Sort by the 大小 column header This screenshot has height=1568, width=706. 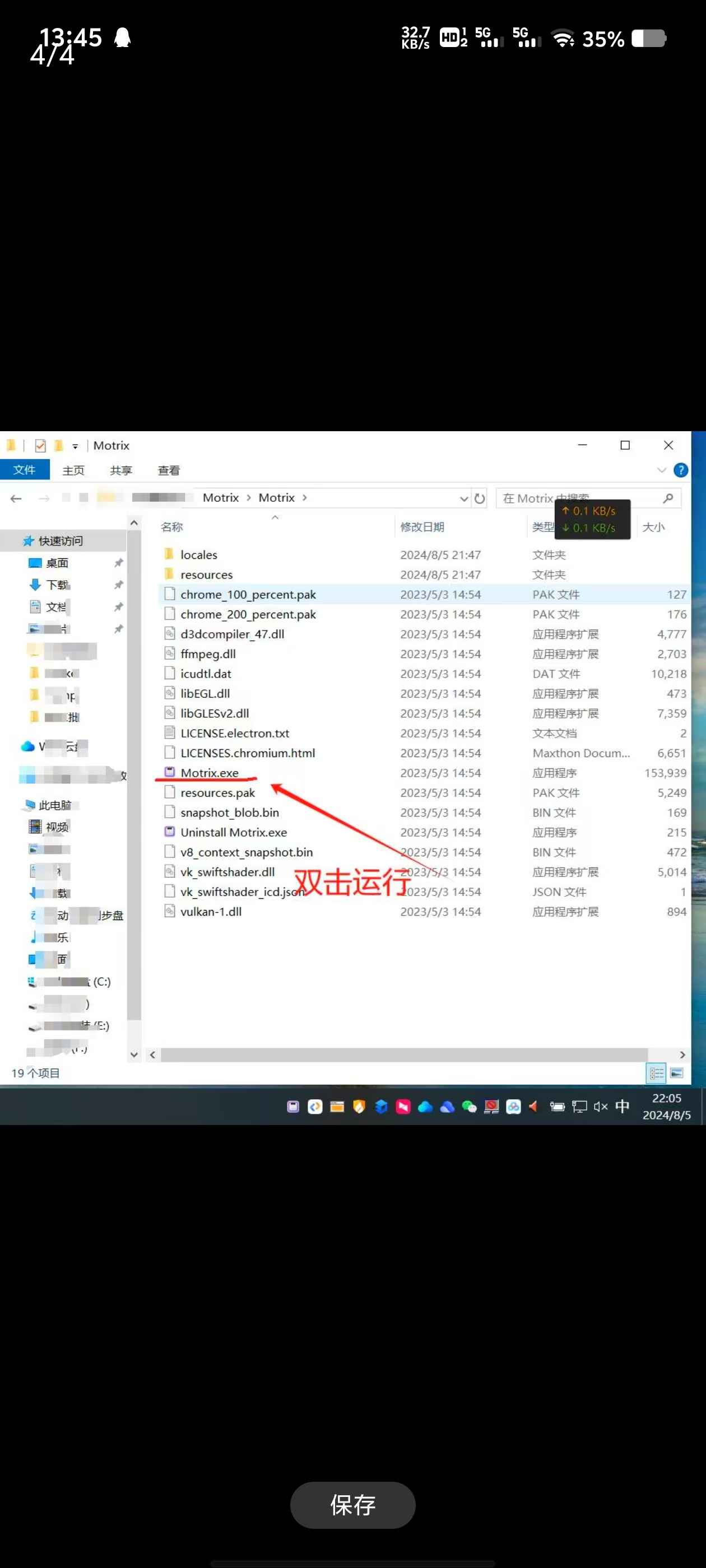point(654,527)
